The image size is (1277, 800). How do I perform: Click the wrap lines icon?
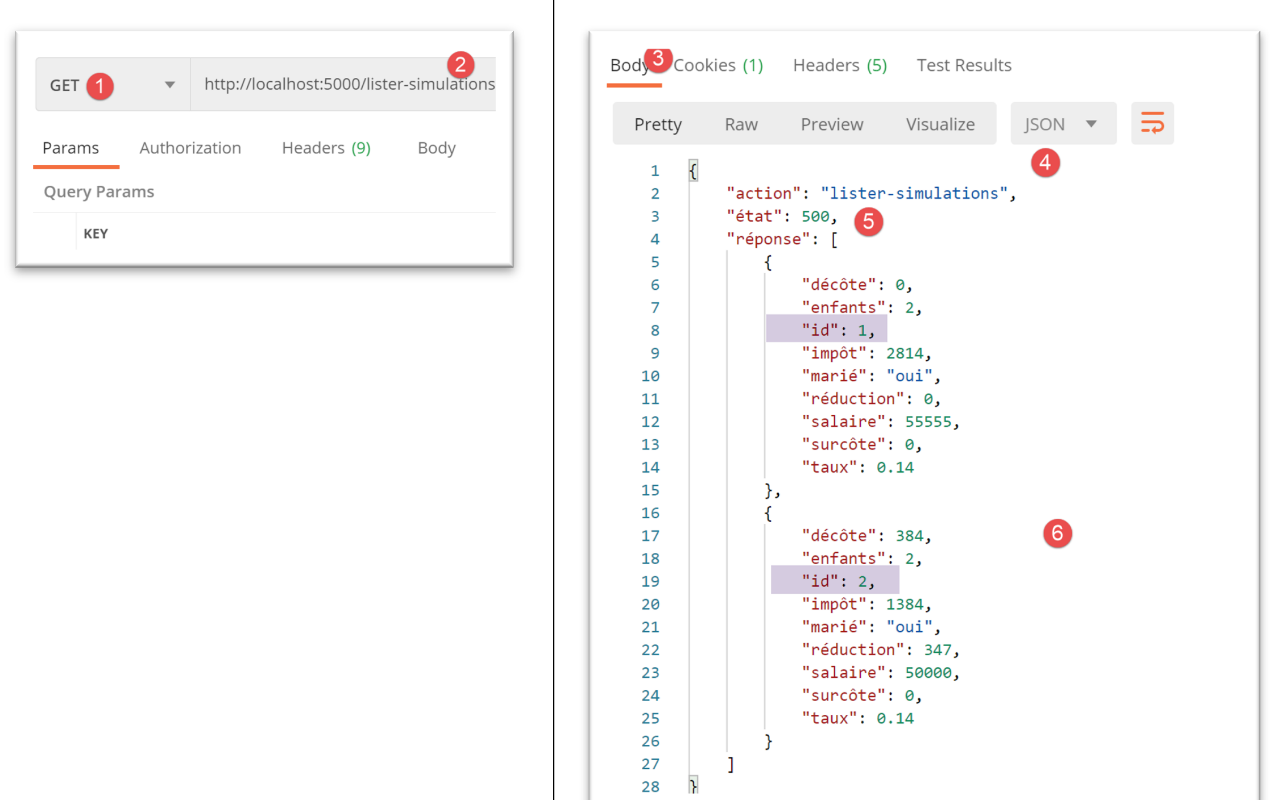1152,124
